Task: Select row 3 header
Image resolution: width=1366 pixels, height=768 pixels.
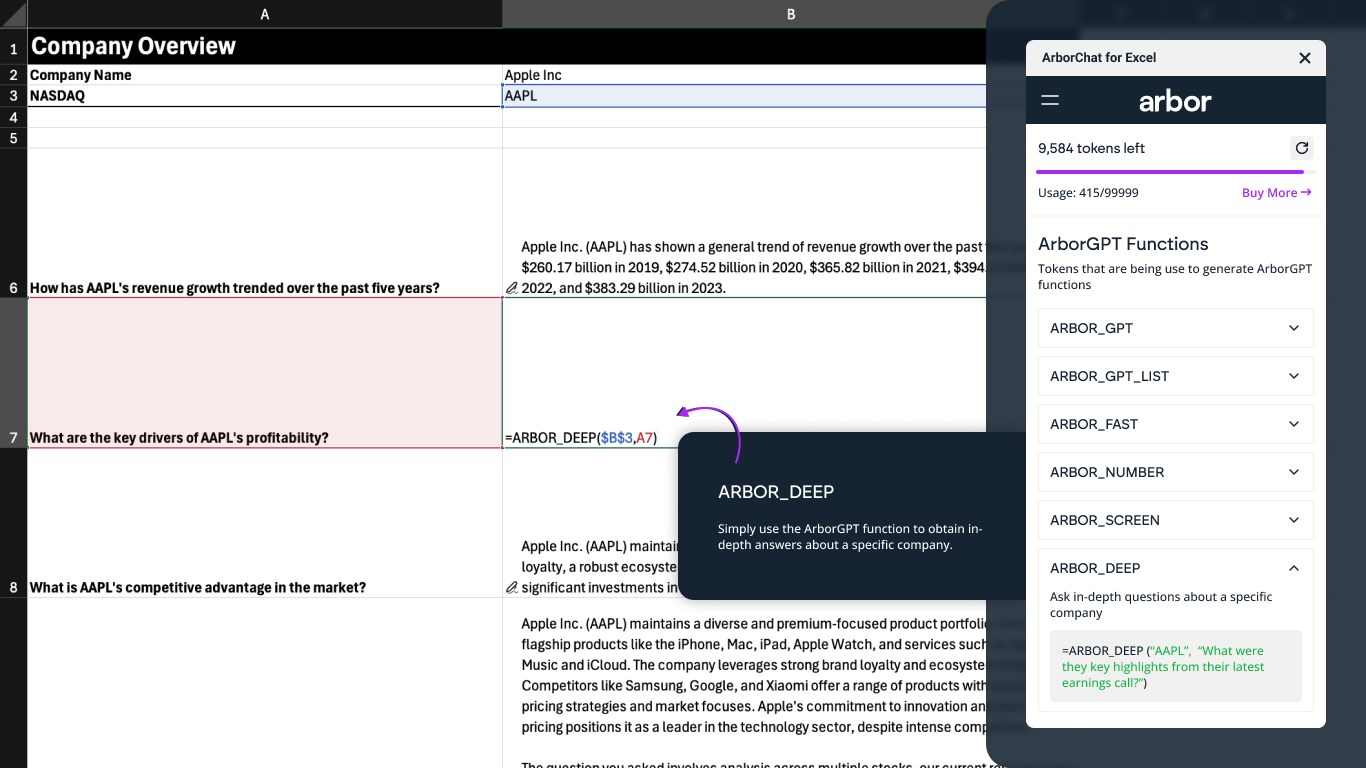Action: click(14, 96)
